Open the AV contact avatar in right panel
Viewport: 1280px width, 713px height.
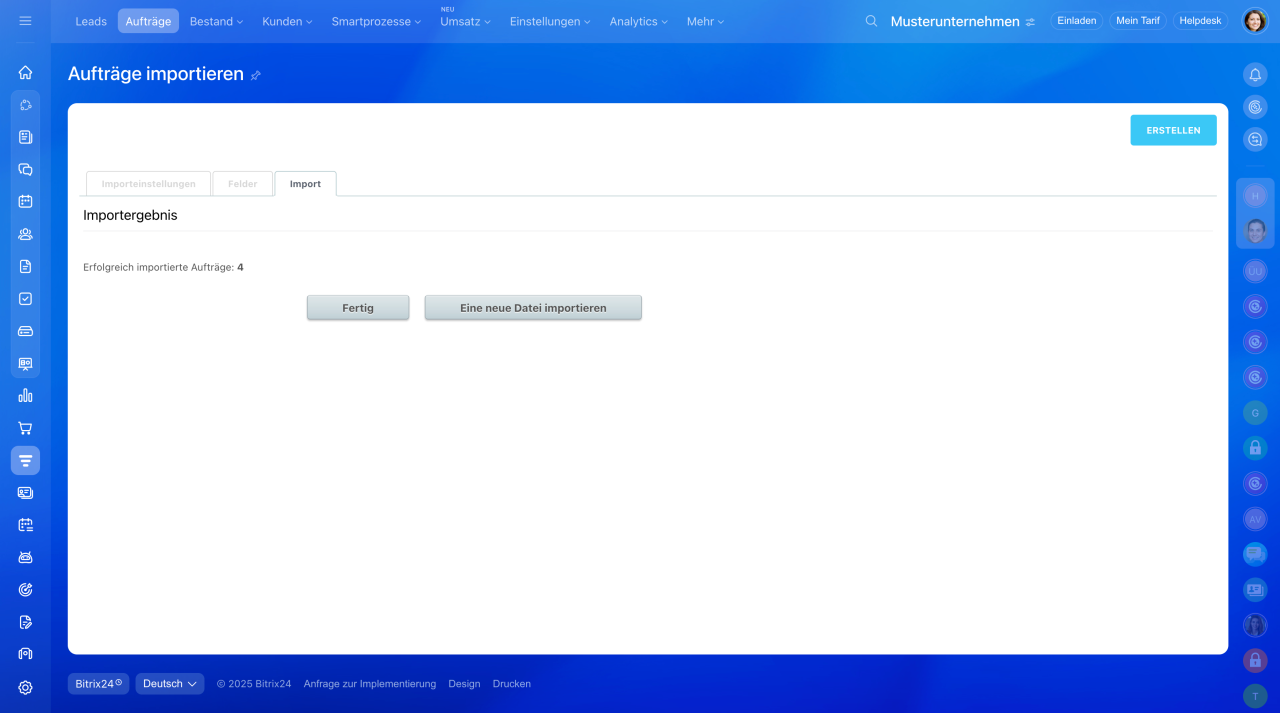1255,519
